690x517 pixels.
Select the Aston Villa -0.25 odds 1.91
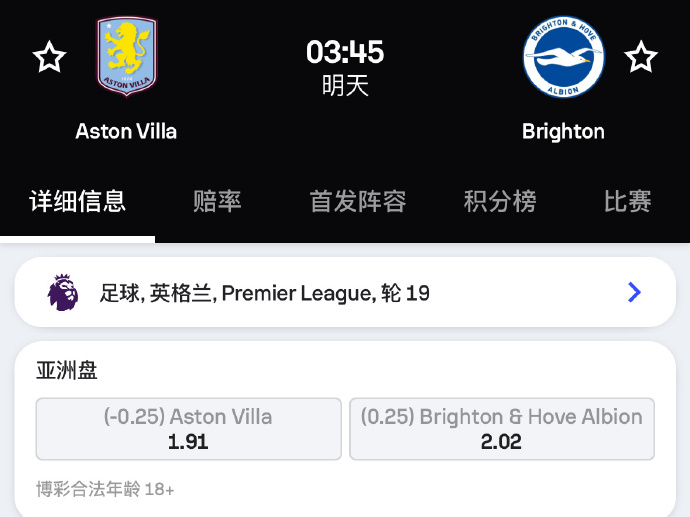[188, 429]
